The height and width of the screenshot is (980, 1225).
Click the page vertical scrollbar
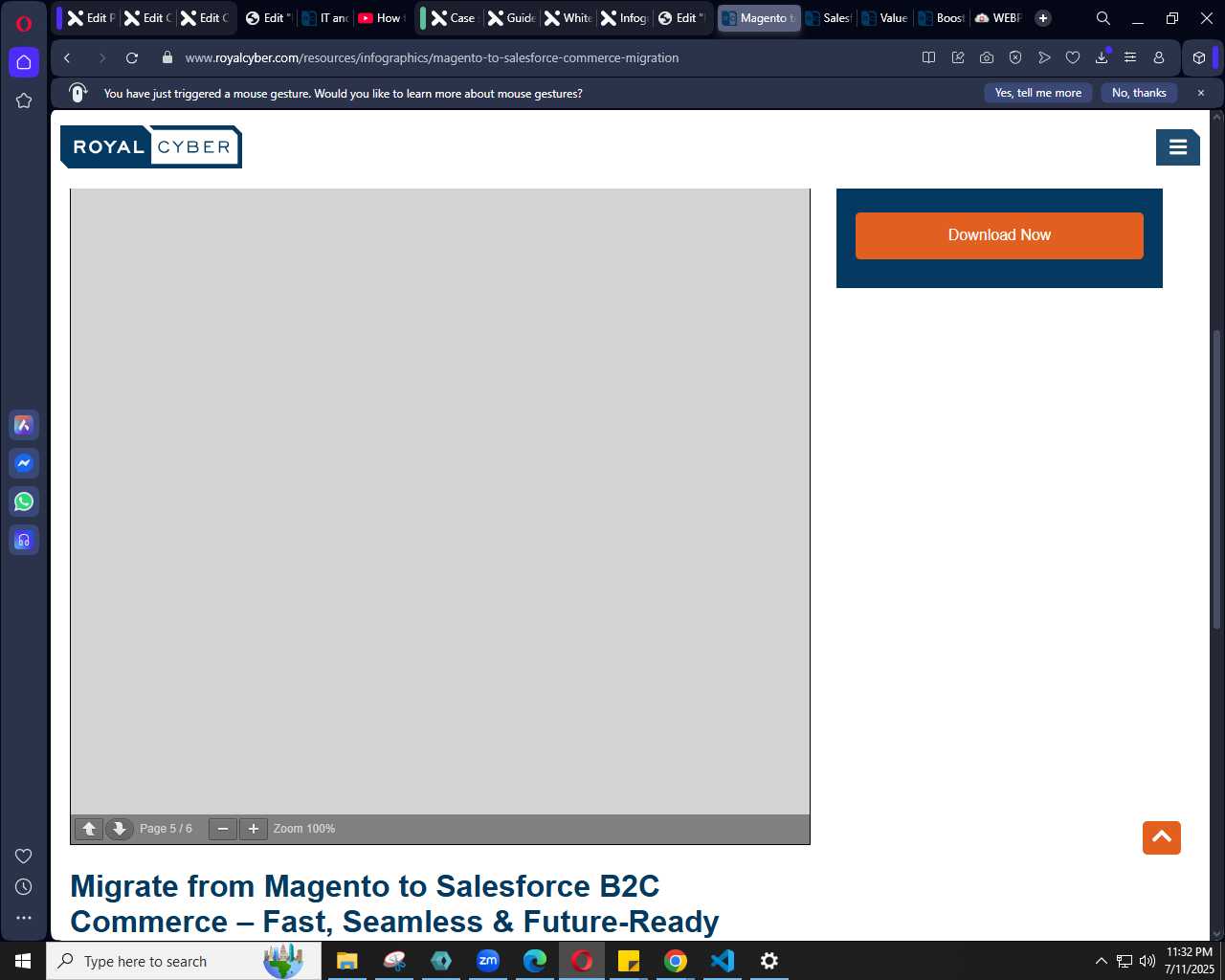tap(1217, 479)
